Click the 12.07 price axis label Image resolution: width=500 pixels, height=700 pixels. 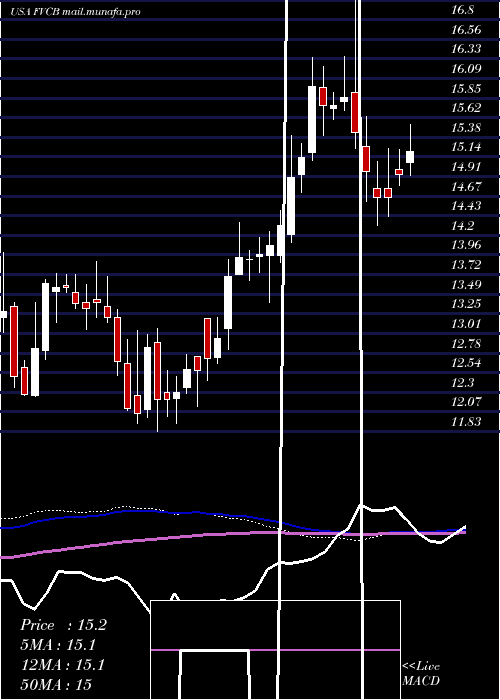point(466,401)
